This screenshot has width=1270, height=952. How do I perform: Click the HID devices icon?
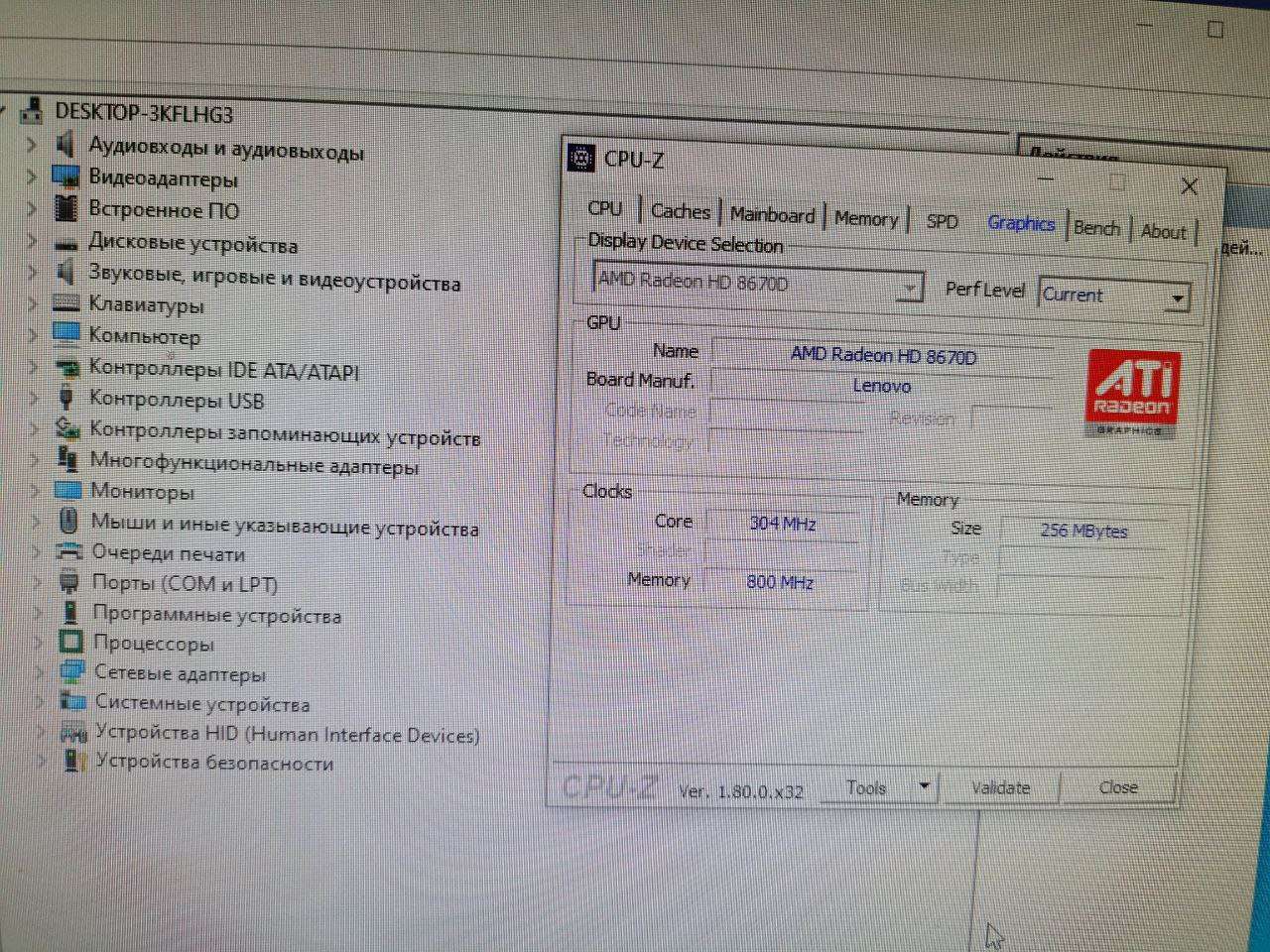73,733
